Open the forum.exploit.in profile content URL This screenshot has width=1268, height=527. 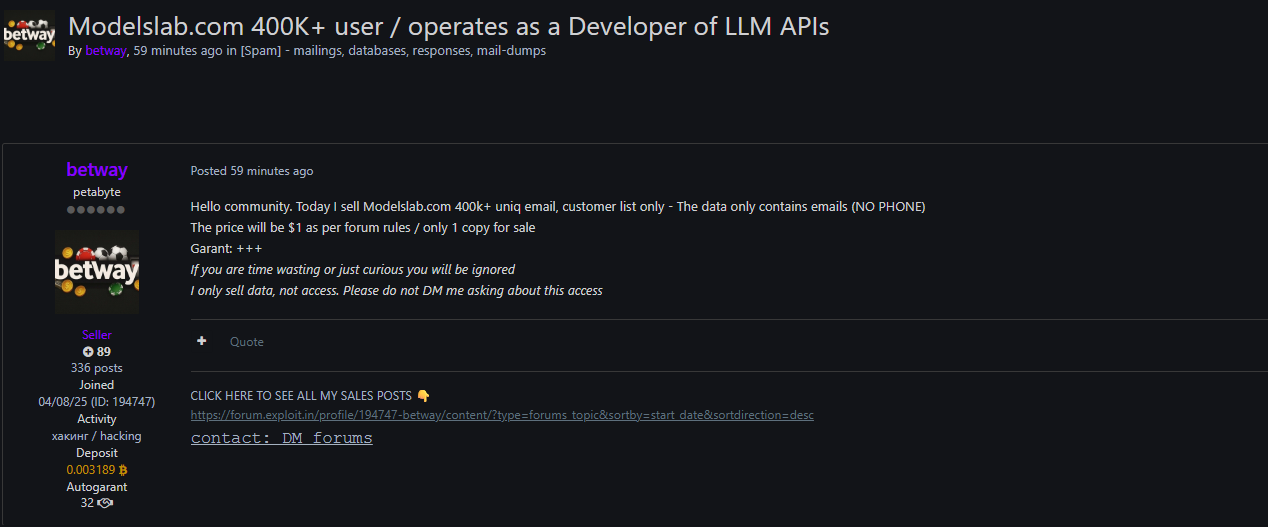[x=502, y=414]
